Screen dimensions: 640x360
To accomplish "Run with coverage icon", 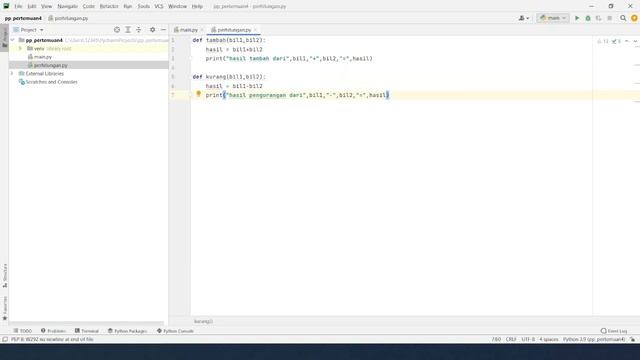I will pyautogui.click(x=598, y=18).
